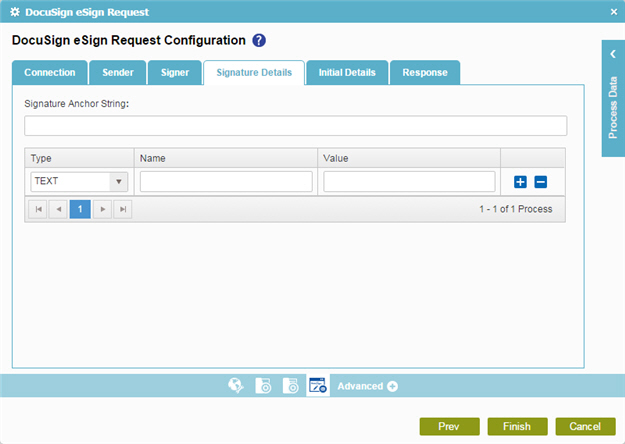
Task: Click the Prev button
Action: coord(449,426)
